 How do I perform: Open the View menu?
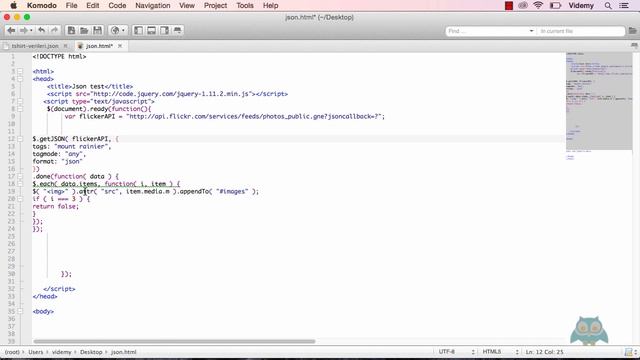[x=187, y=6]
